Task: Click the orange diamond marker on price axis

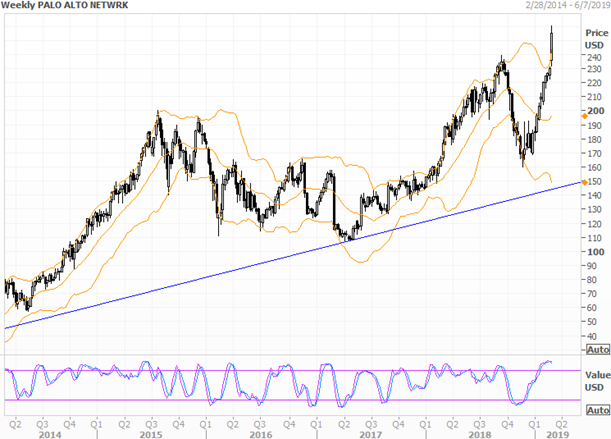Action: pyautogui.click(x=583, y=117)
